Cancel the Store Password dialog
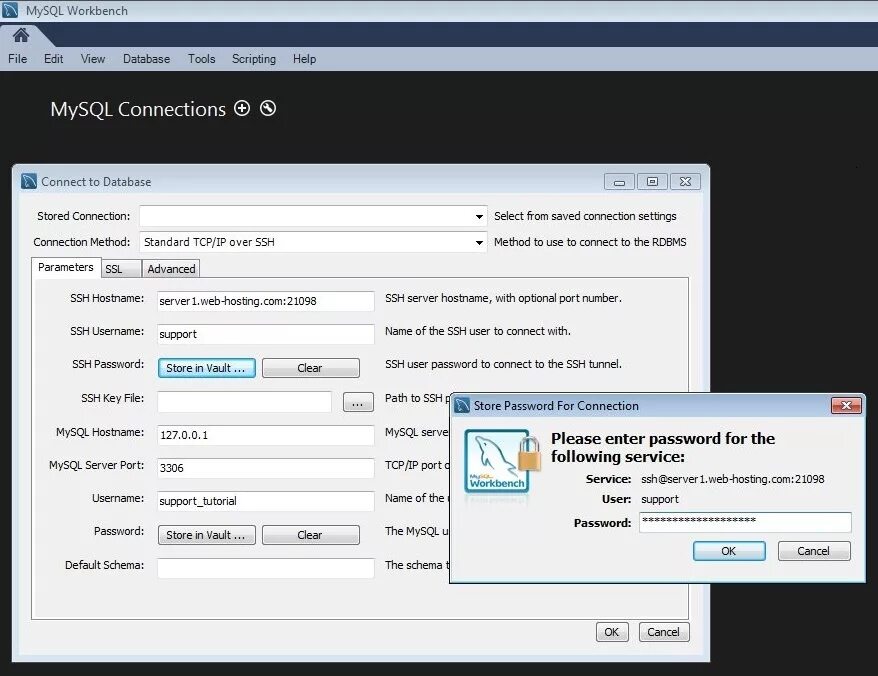878x676 pixels. (x=814, y=551)
